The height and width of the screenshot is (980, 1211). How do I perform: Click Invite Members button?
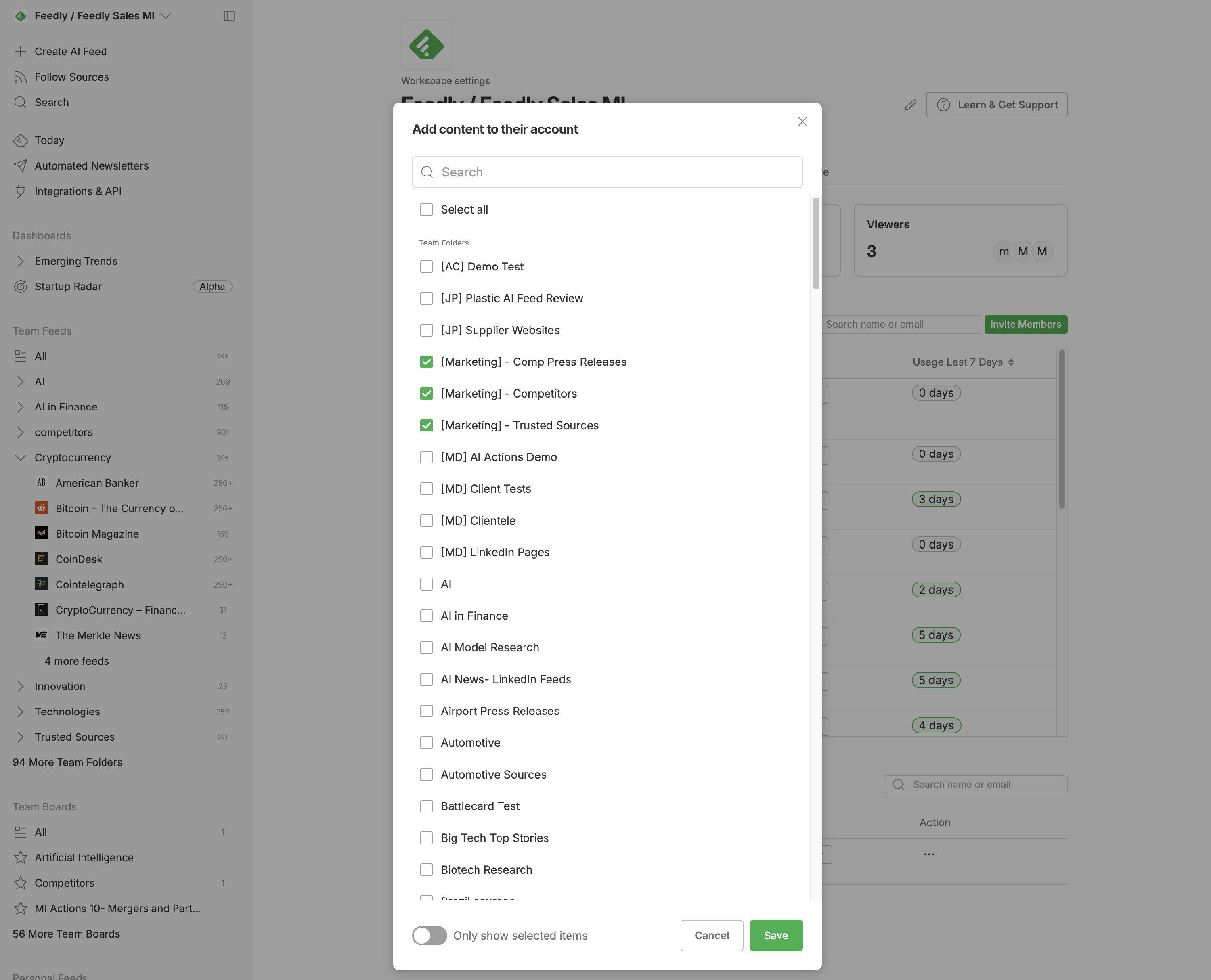click(1025, 324)
